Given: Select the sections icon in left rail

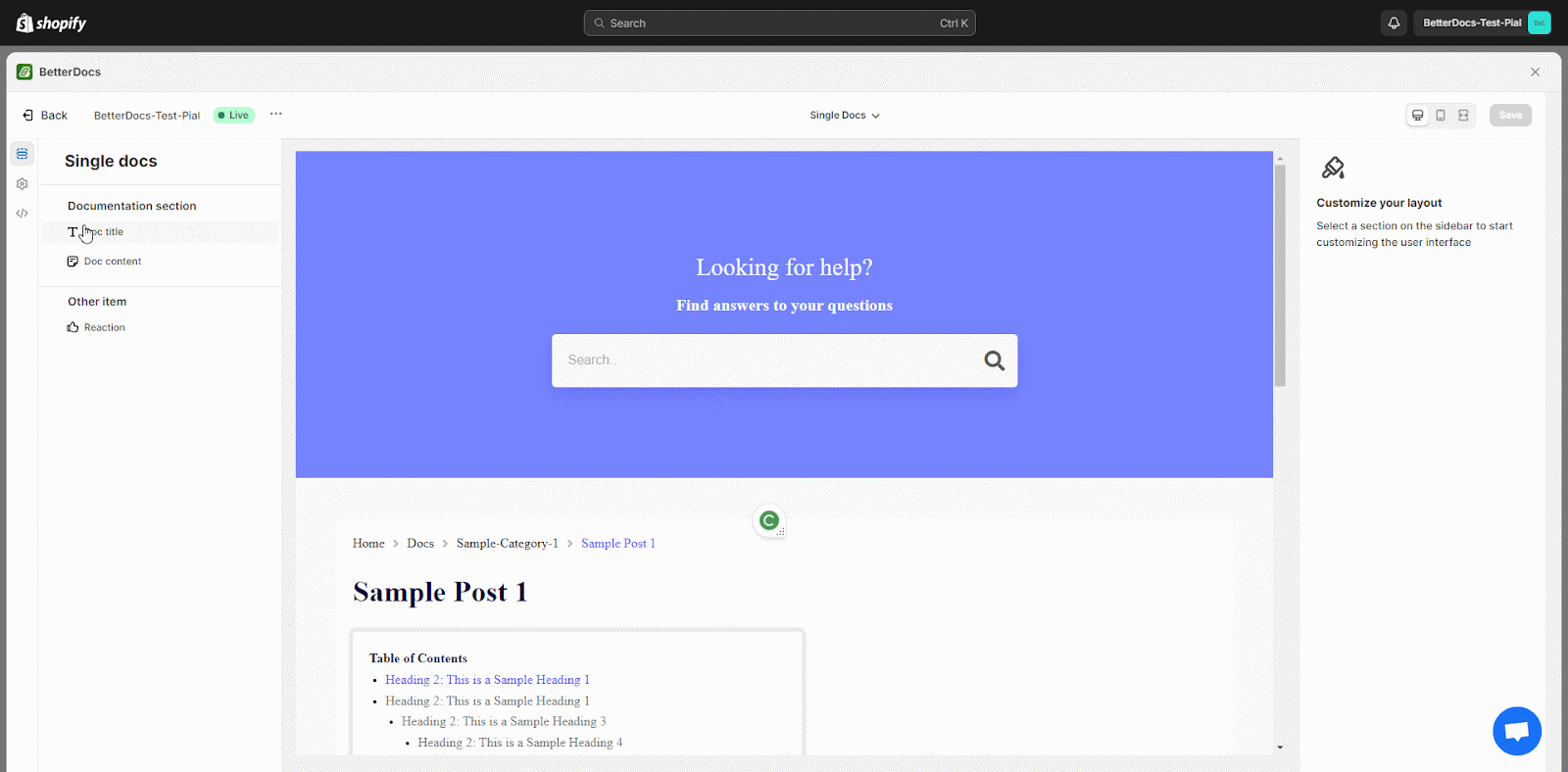Looking at the screenshot, I should click(22, 154).
